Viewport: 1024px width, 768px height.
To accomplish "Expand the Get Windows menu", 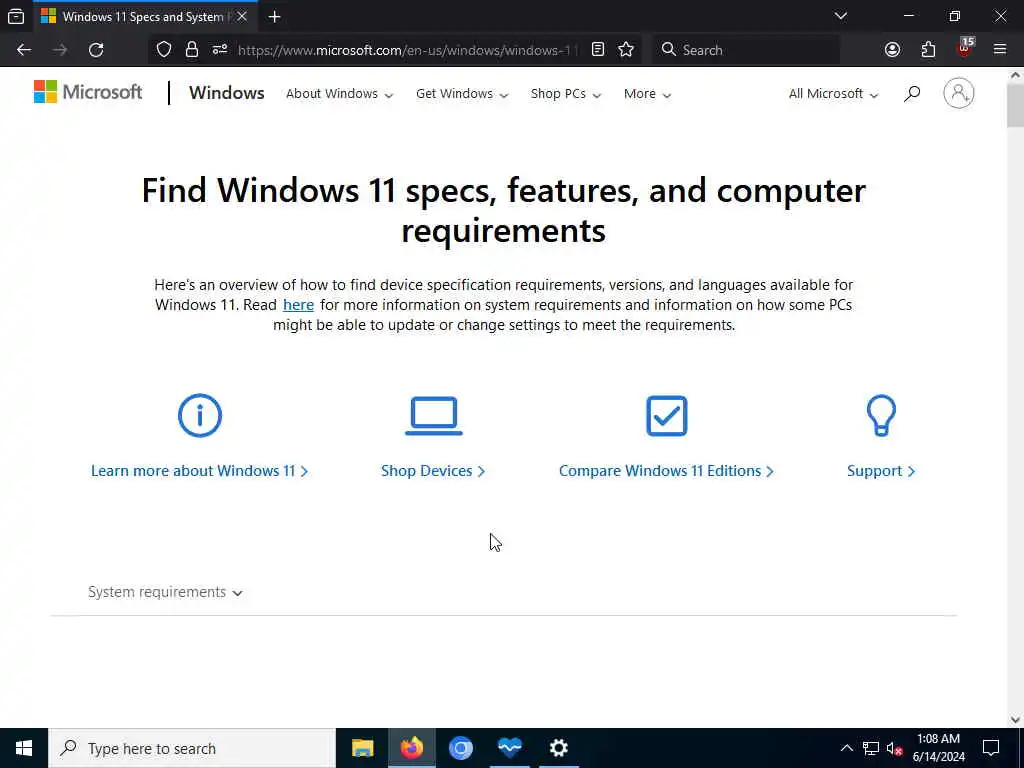I will point(462,94).
